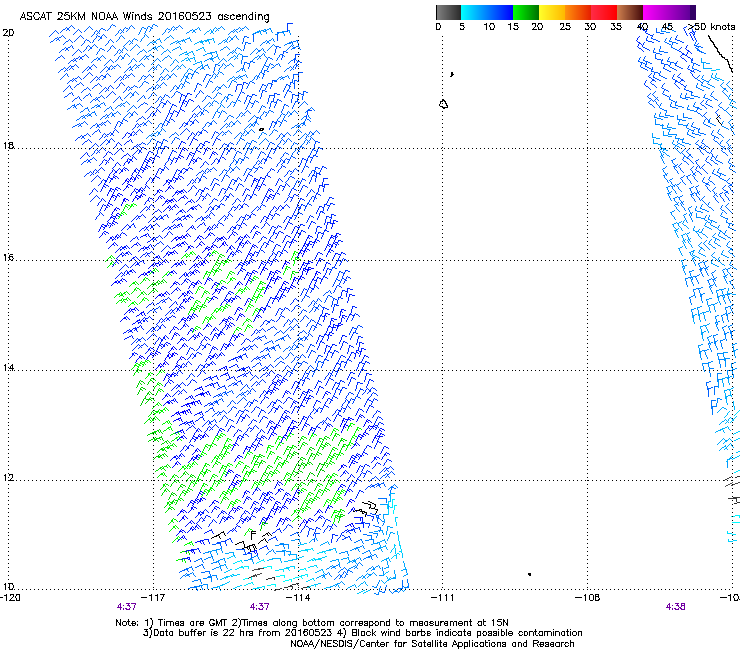Click the note 'Data buffer is 22 hrs'
Screen dimensions: 740x650
pos(202,633)
